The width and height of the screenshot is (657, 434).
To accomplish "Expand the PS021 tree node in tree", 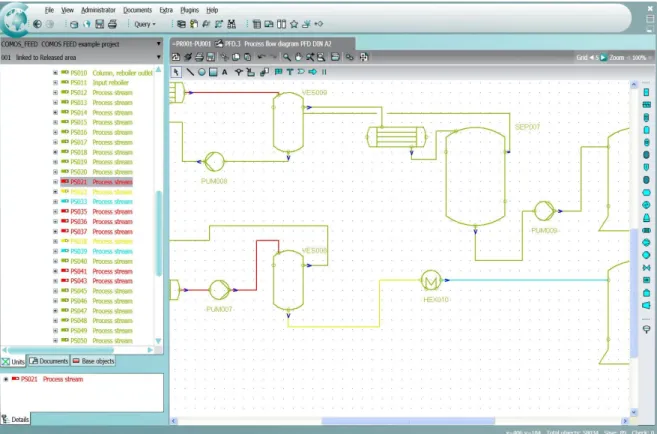I will [x=55, y=182].
